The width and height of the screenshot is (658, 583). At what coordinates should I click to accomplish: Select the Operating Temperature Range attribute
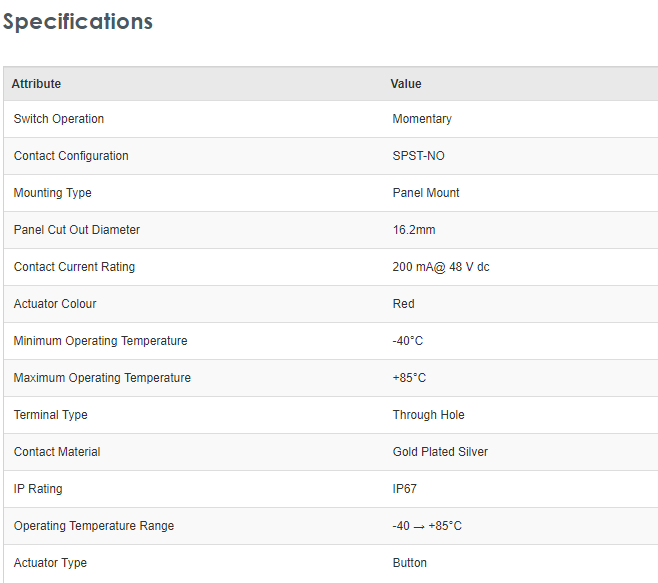pos(94,526)
